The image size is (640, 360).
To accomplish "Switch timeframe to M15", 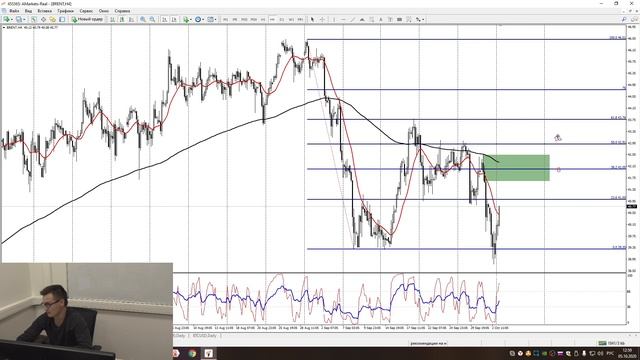I will (244, 19).
